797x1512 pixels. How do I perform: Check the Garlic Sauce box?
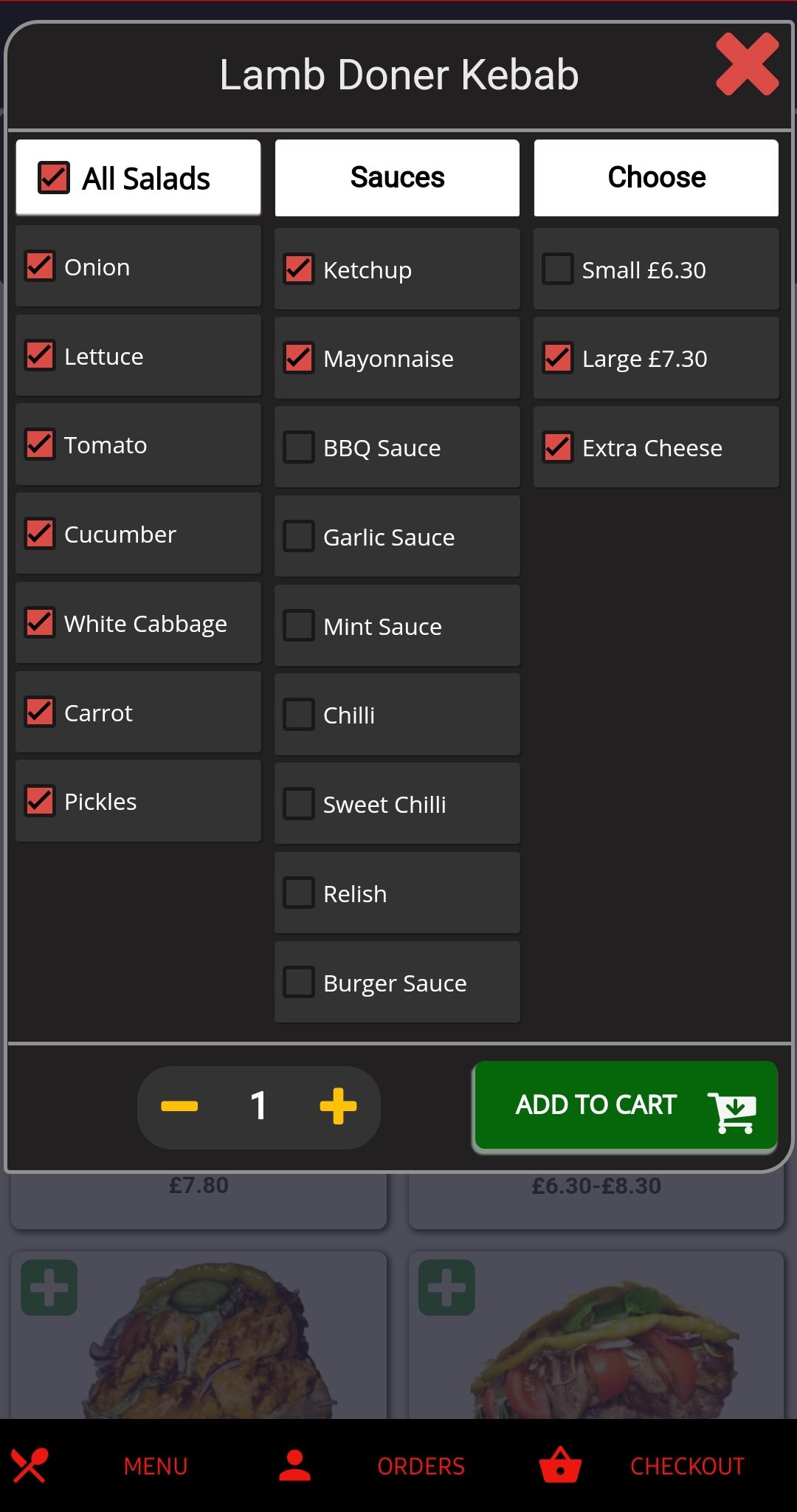click(299, 537)
